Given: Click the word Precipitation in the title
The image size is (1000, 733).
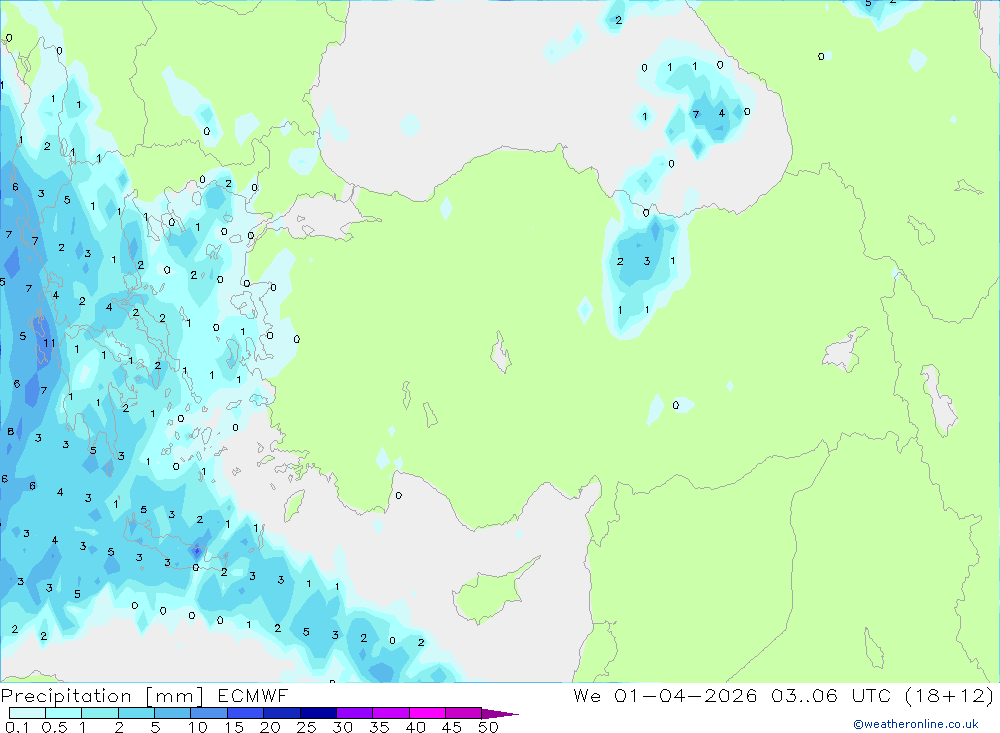Looking at the screenshot, I should [x=66, y=696].
